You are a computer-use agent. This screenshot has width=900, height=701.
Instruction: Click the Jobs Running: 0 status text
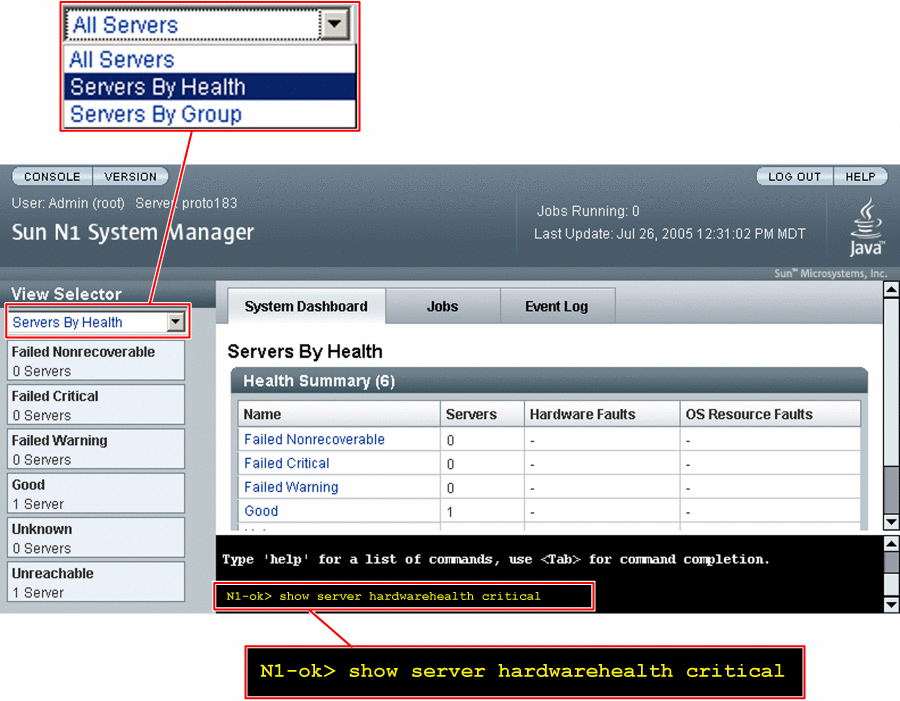[x=588, y=211]
